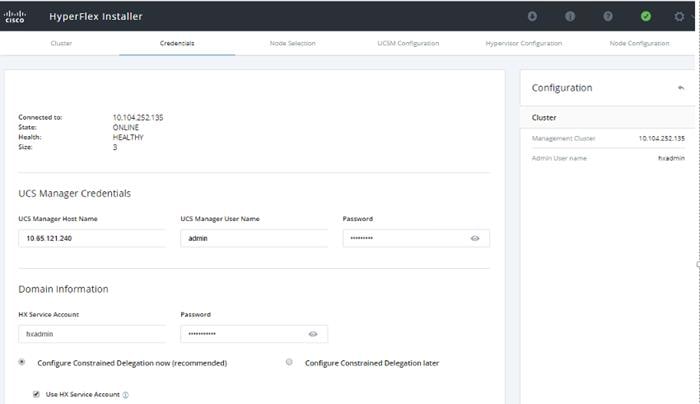The height and width of the screenshot is (404, 700).
Task: Click info icon beside Use HX Service Account
Action: tap(125, 395)
